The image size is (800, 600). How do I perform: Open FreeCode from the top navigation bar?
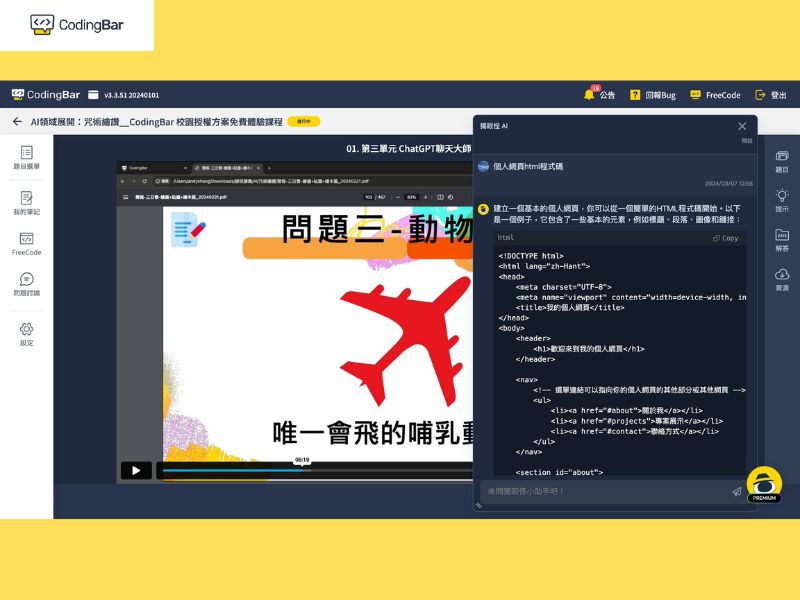(714, 95)
